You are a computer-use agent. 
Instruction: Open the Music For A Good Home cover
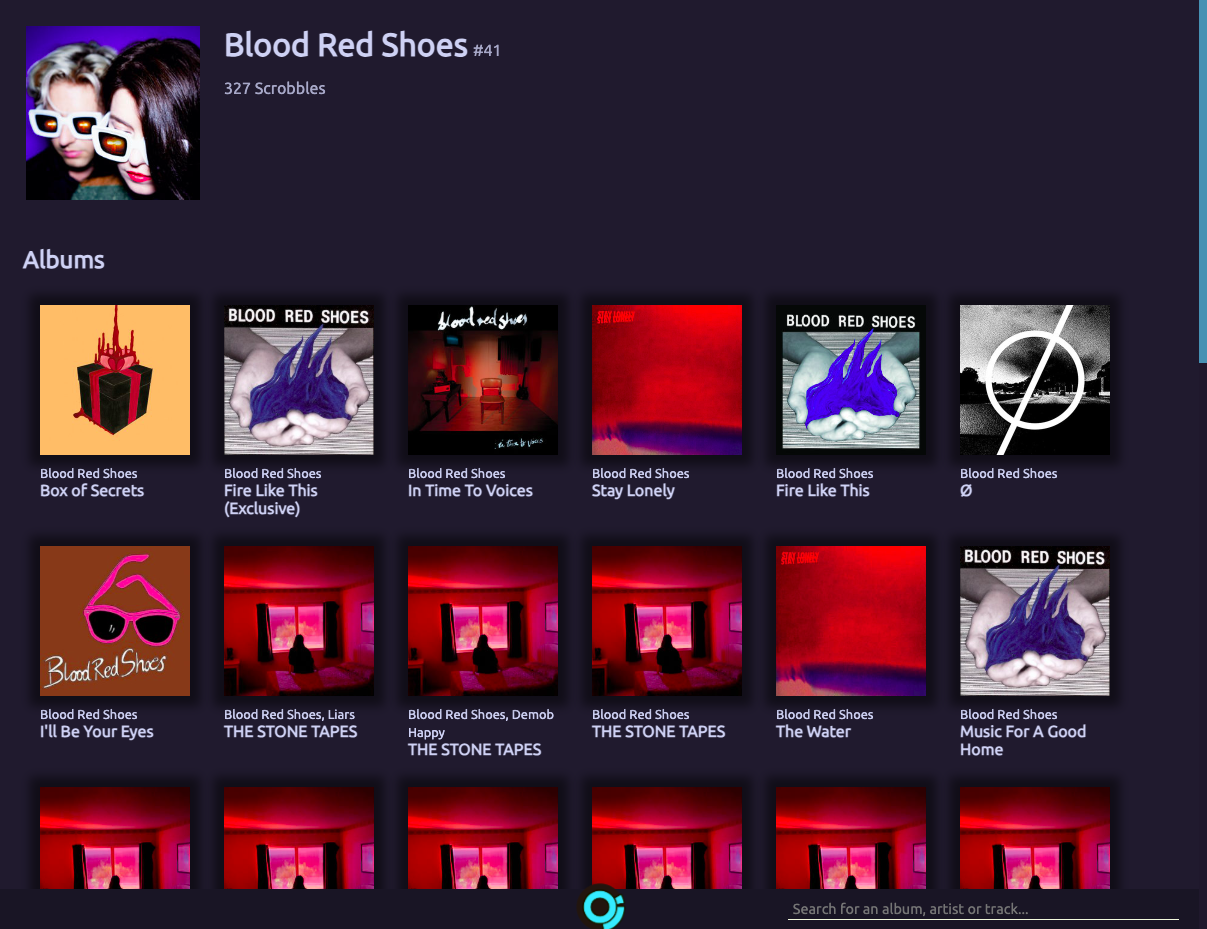tap(1035, 621)
